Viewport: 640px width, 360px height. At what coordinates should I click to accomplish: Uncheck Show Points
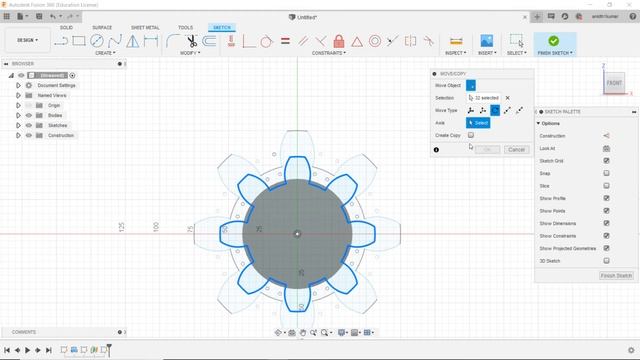[607, 211]
